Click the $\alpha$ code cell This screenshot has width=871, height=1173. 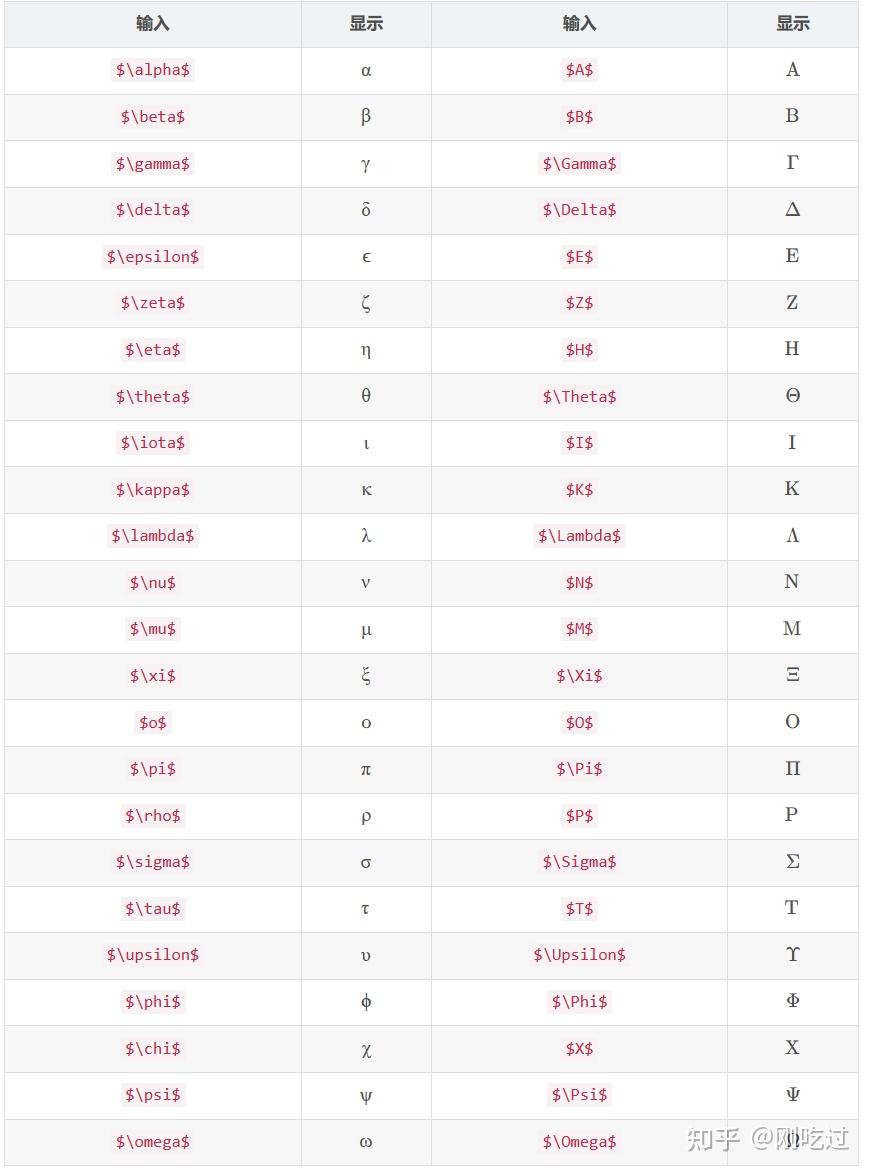click(153, 70)
